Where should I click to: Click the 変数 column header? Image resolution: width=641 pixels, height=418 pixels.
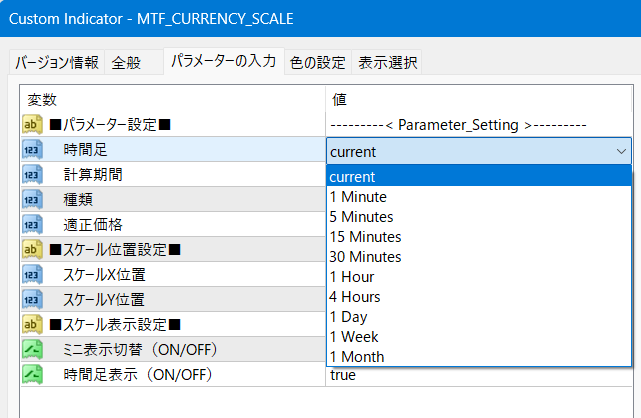pyautogui.click(x=173, y=99)
